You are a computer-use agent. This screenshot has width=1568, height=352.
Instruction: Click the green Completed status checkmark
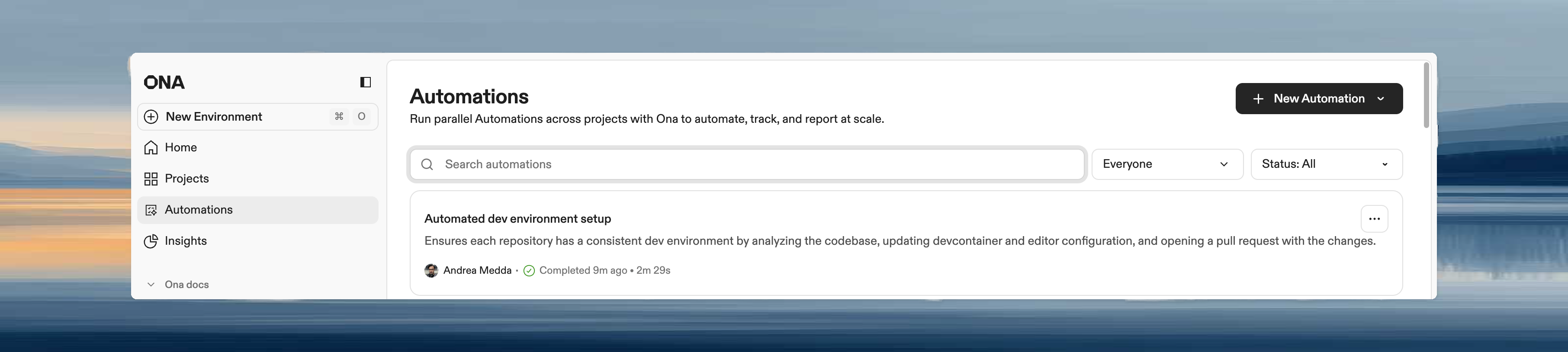tap(528, 270)
